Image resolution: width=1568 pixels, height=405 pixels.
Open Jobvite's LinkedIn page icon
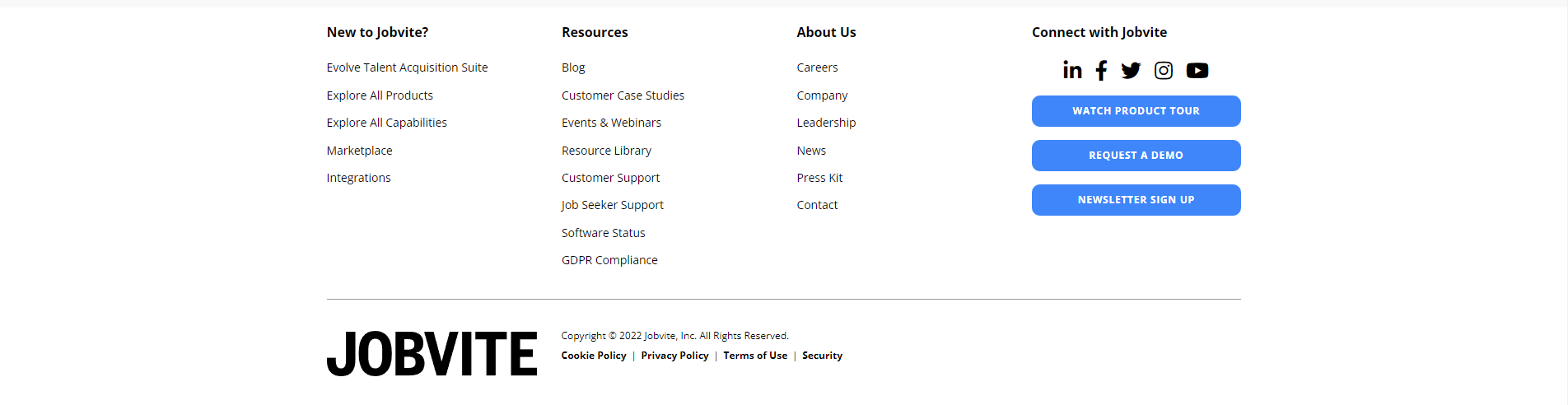coord(1072,70)
